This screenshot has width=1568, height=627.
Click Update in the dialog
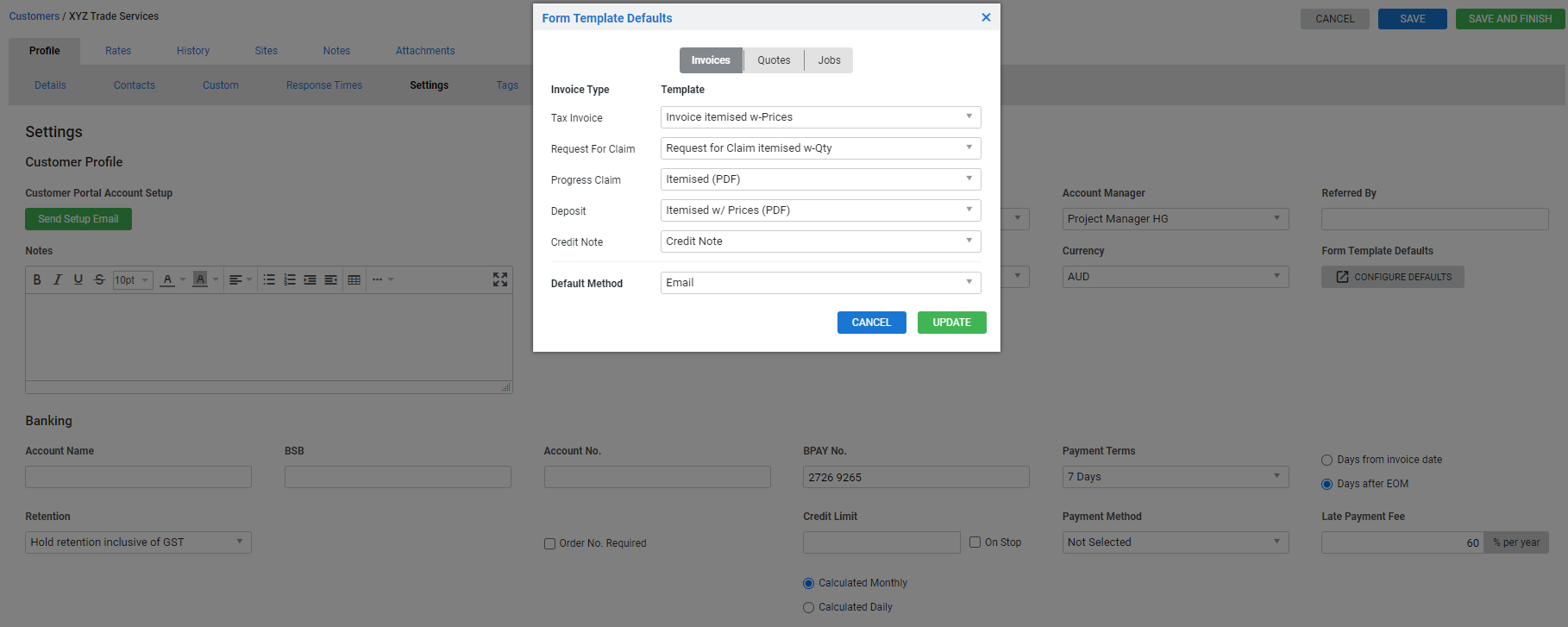click(x=952, y=323)
